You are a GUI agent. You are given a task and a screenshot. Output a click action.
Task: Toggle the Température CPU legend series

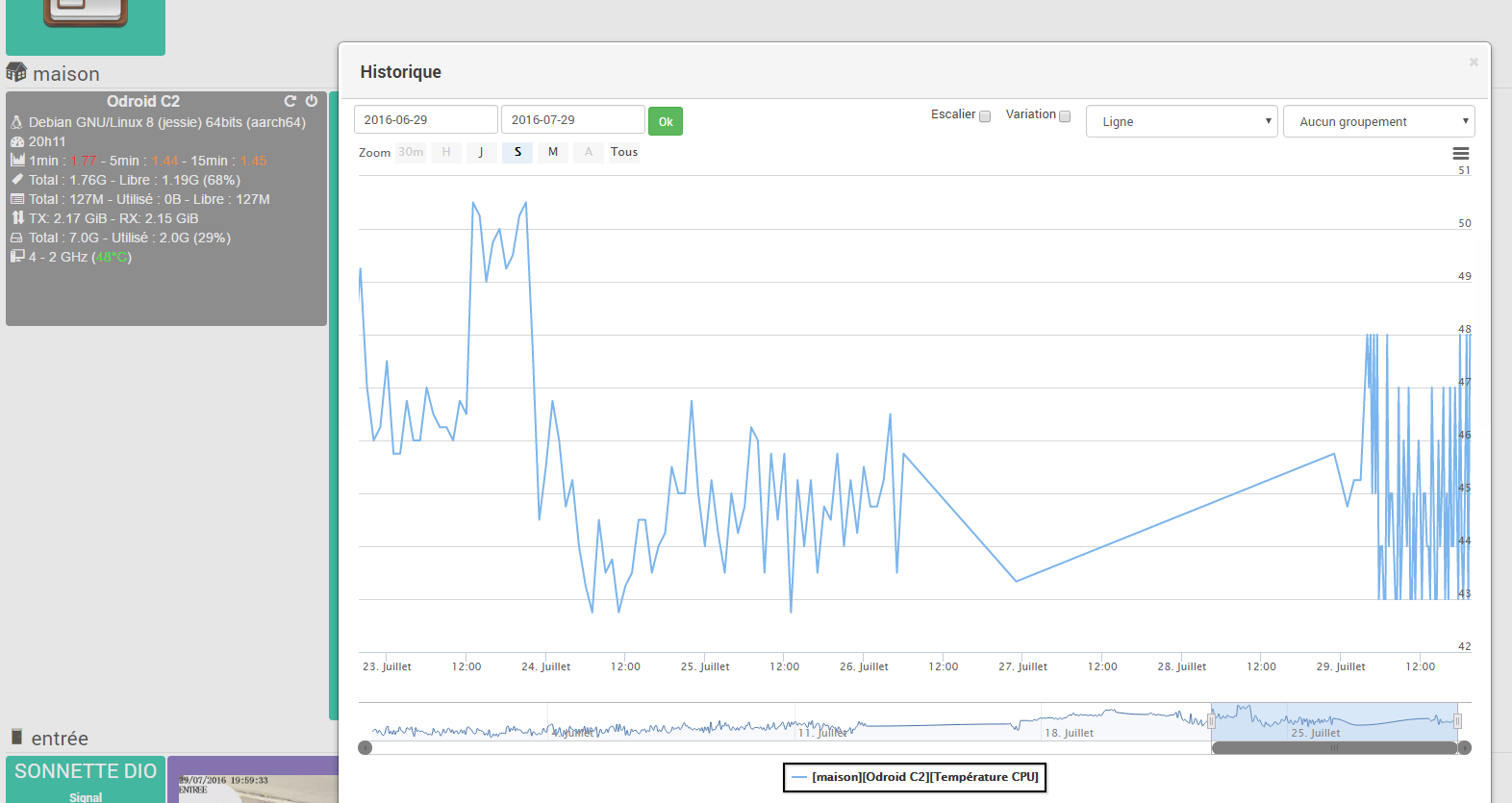point(915,777)
